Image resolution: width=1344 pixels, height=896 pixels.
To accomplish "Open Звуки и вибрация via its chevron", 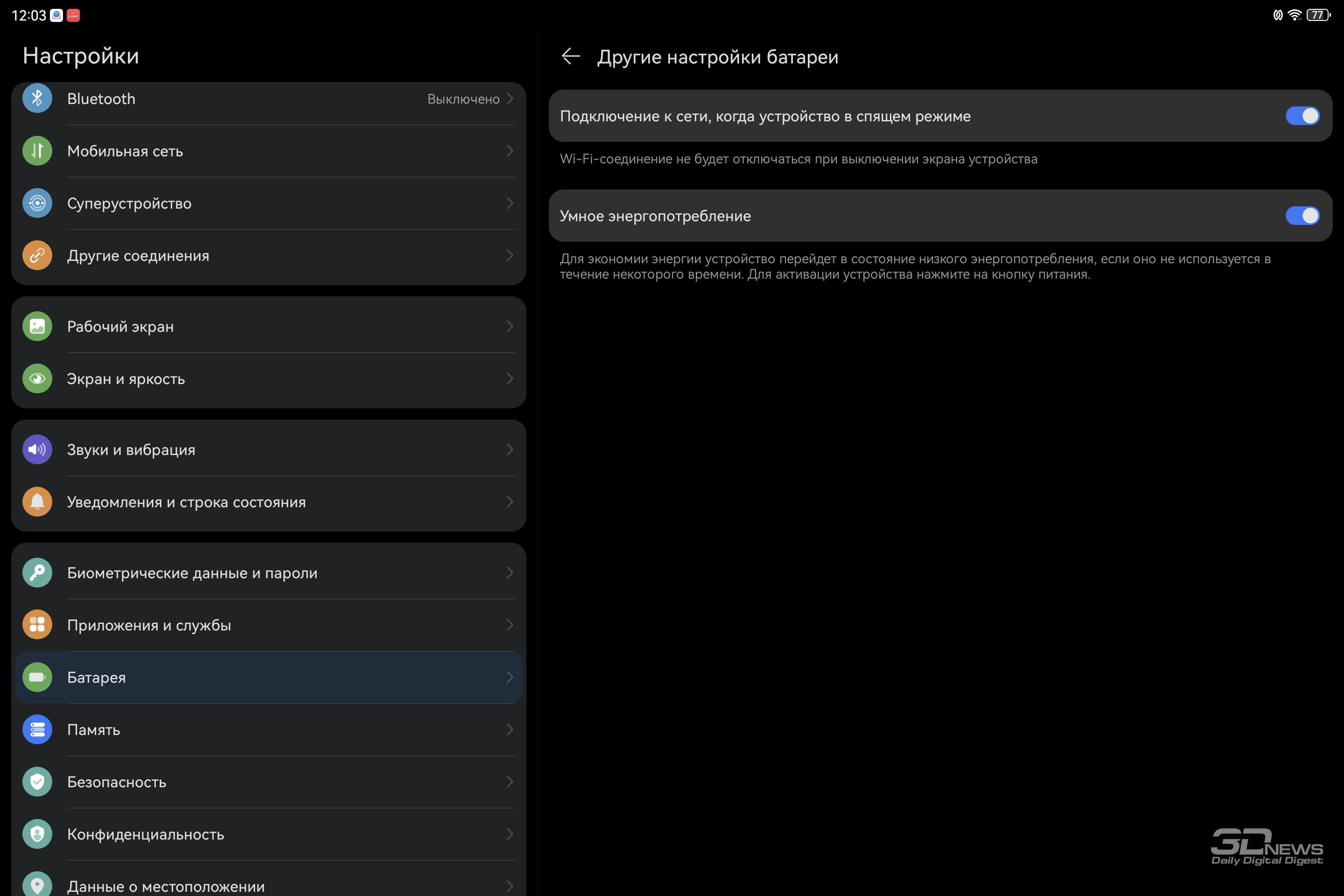I will (x=510, y=449).
